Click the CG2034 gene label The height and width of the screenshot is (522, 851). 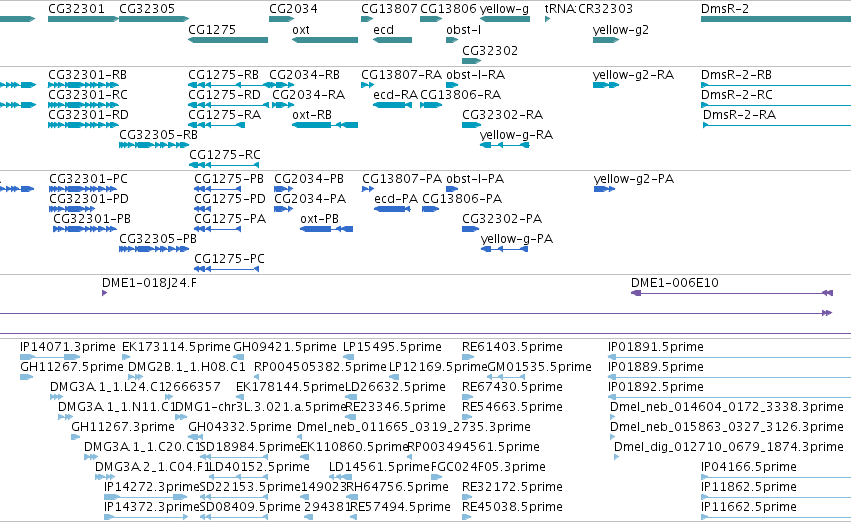(x=293, y=9)
